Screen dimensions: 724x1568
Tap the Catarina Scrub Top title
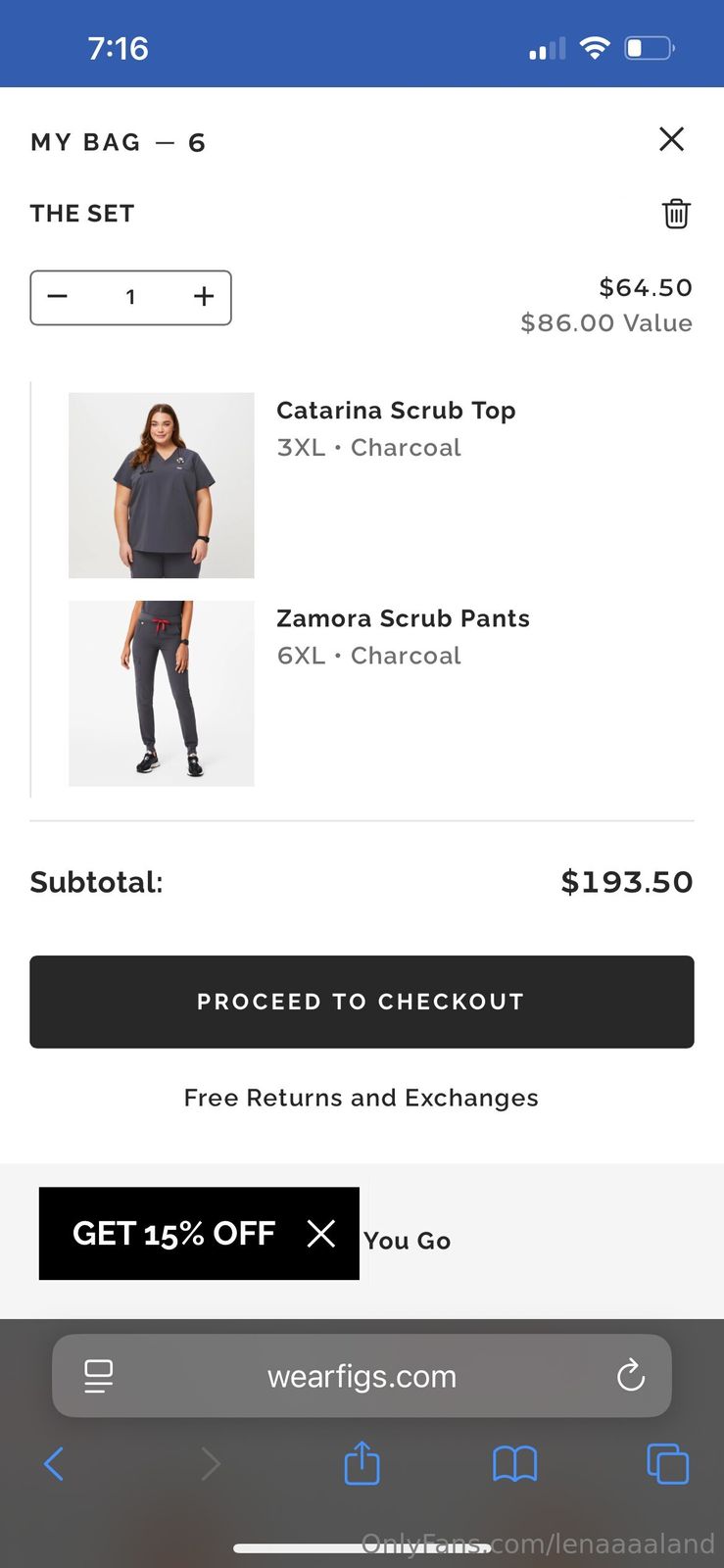click(396, 411)
